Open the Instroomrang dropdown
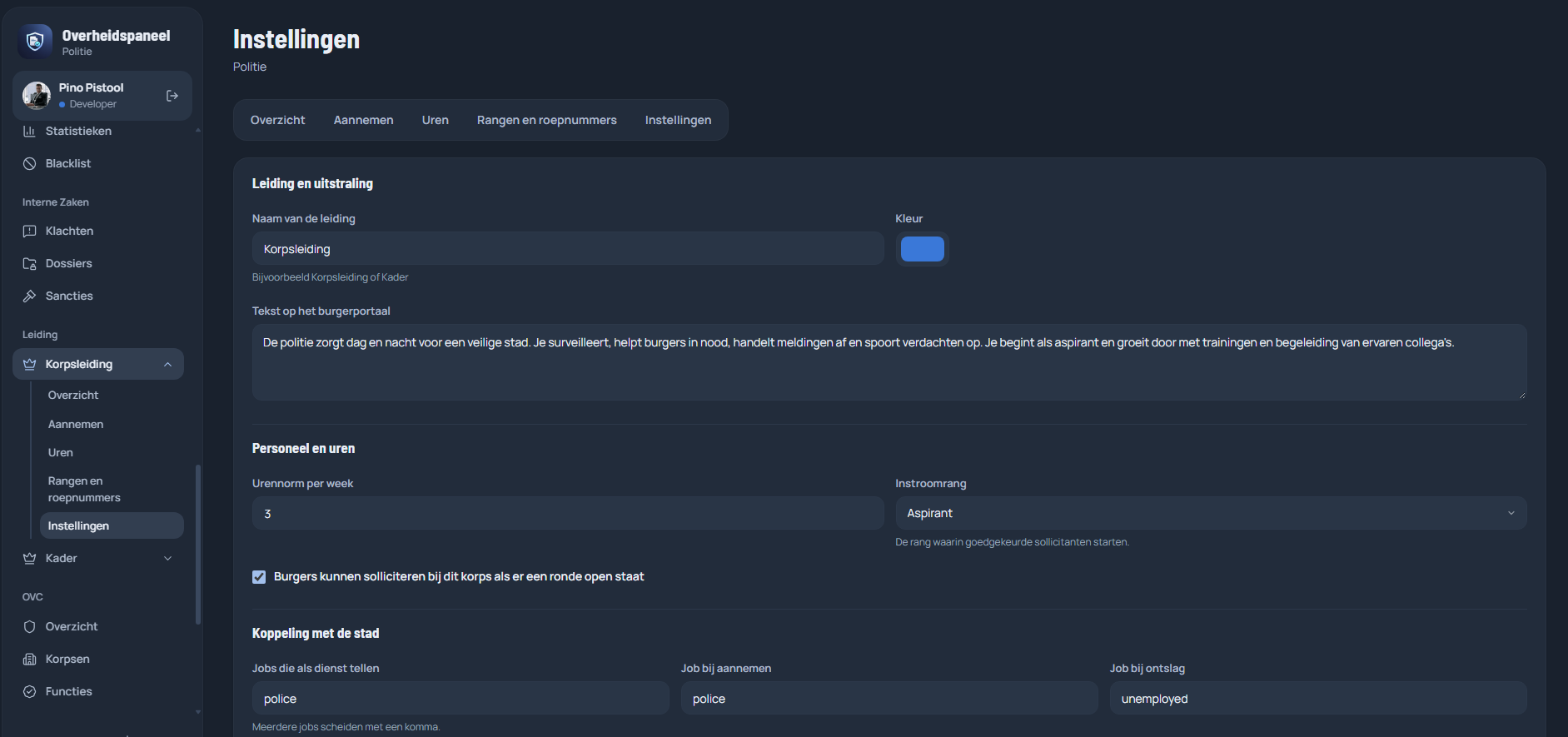The width and height of the screenshot is (1568, 737). click(x=1211, y=513)
